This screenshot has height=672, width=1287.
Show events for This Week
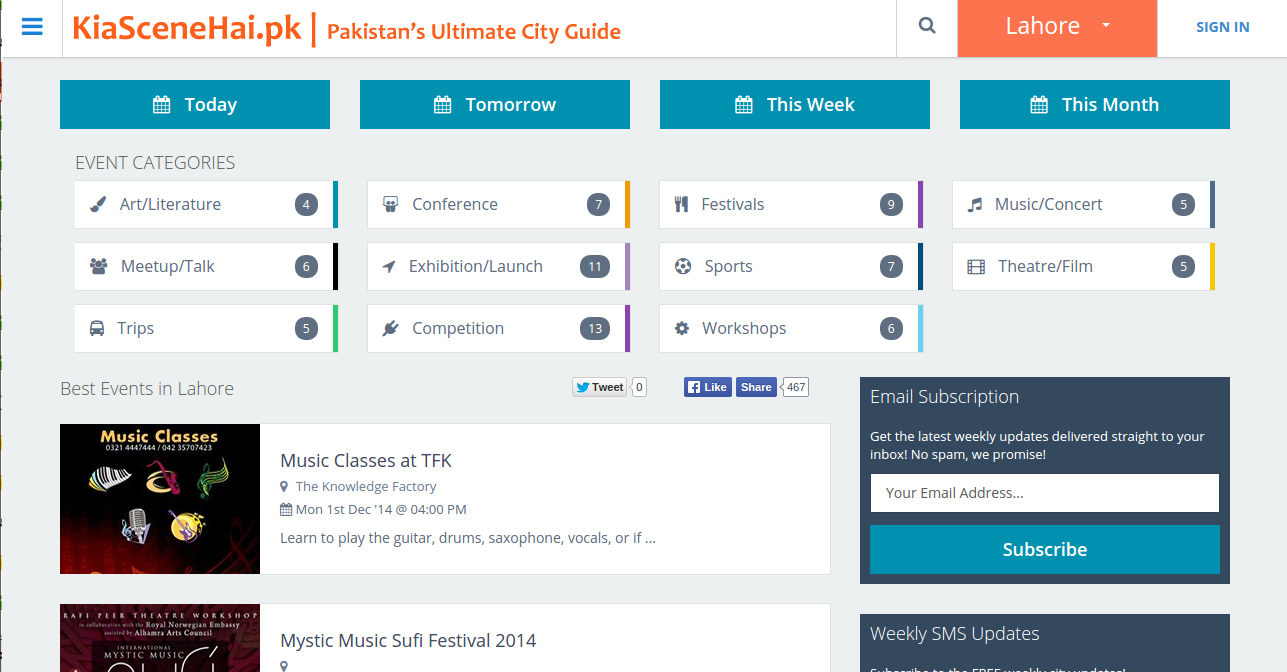[x=795, y=105]
